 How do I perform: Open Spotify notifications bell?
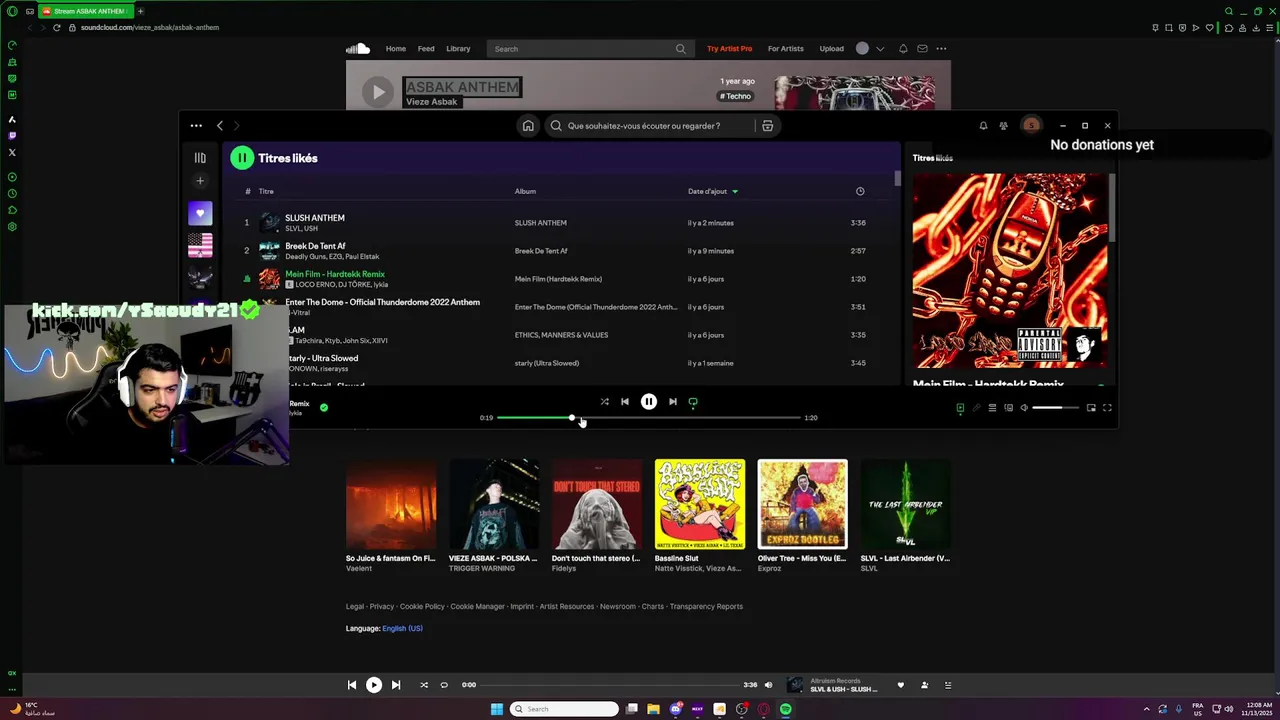click(x=983, y=126)
